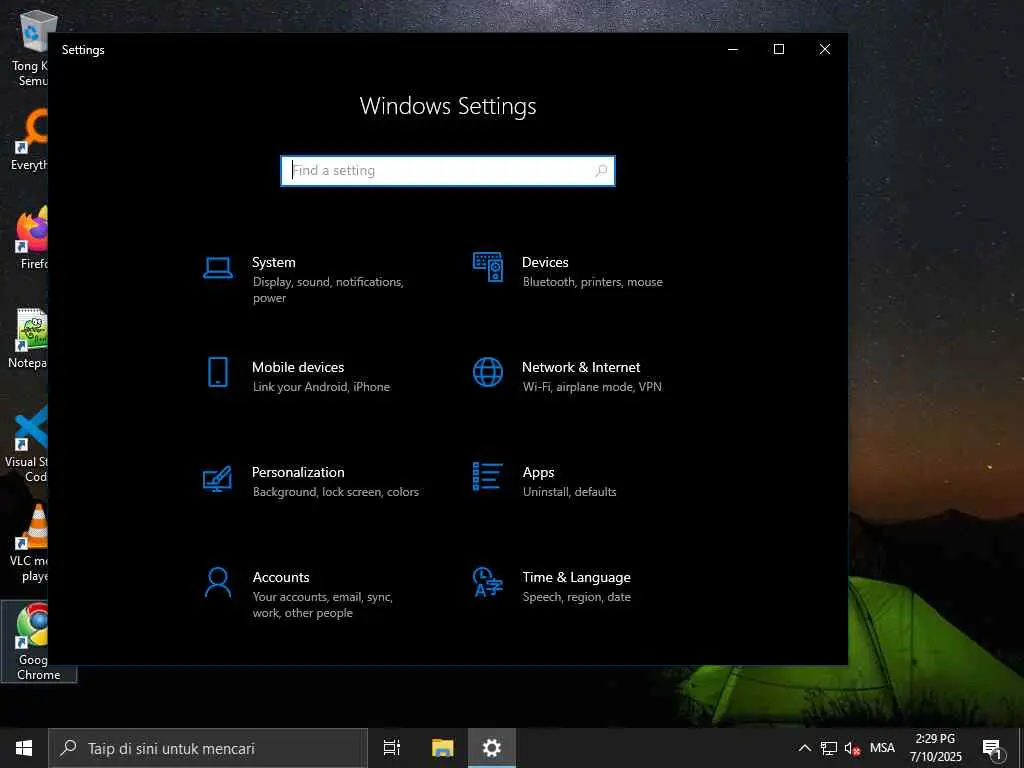This screenshot has height=768, width=1024.
Task: Open the Time & Language icon
Action: (x=488, y=582)
